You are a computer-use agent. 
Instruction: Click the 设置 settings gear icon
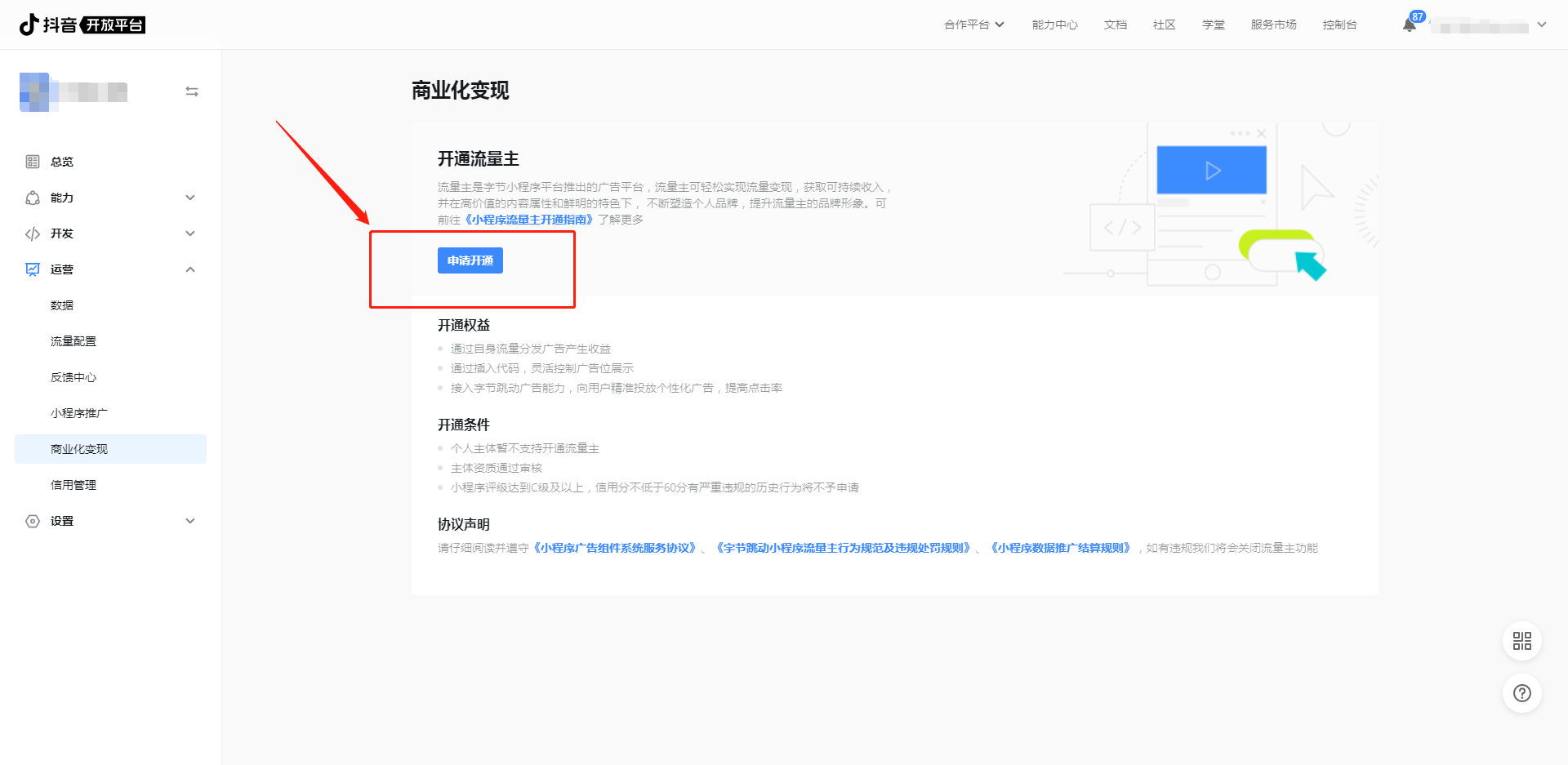point(33,521)
